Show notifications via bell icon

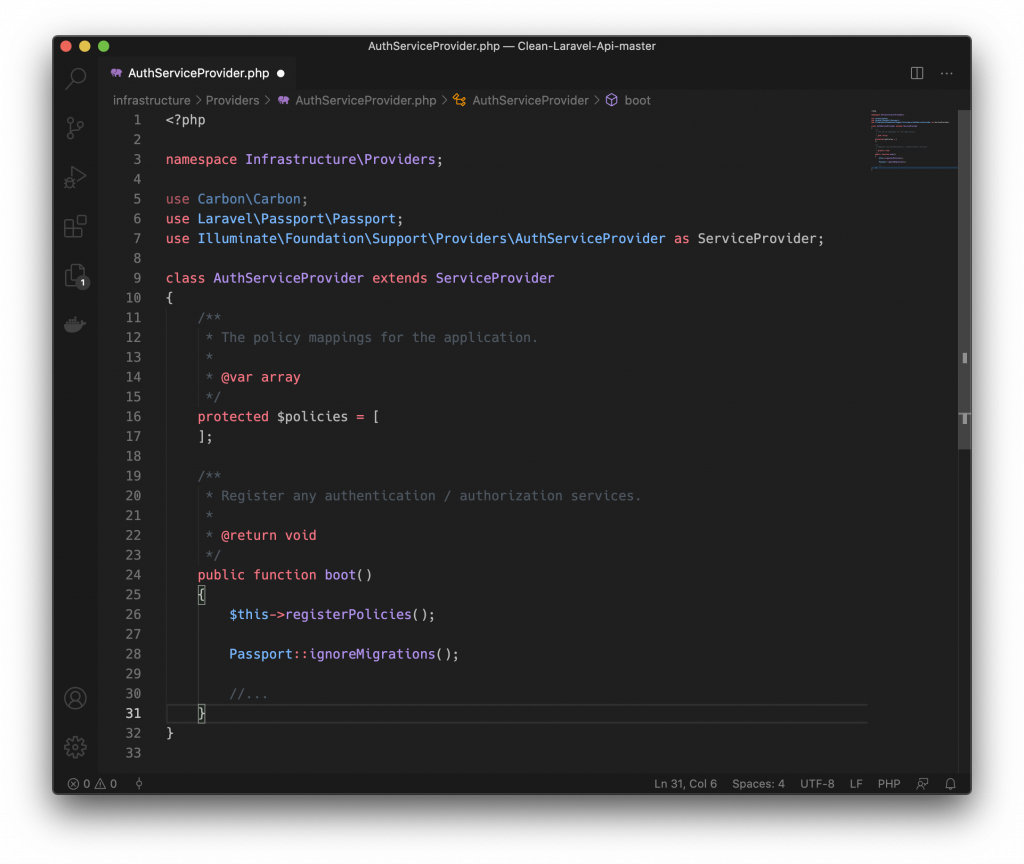(950, 784)
